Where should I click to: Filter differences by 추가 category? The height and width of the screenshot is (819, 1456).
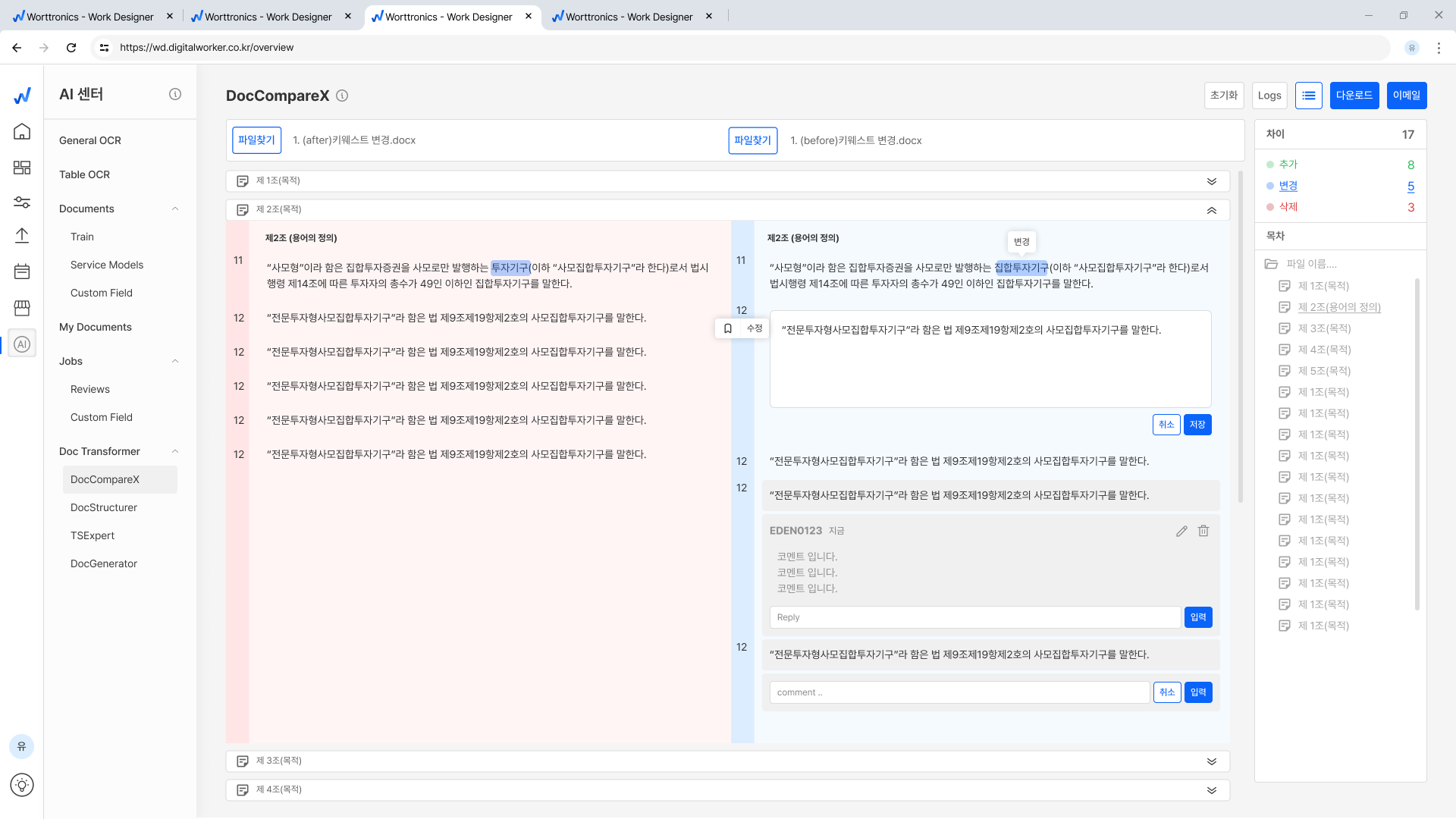1288,165
